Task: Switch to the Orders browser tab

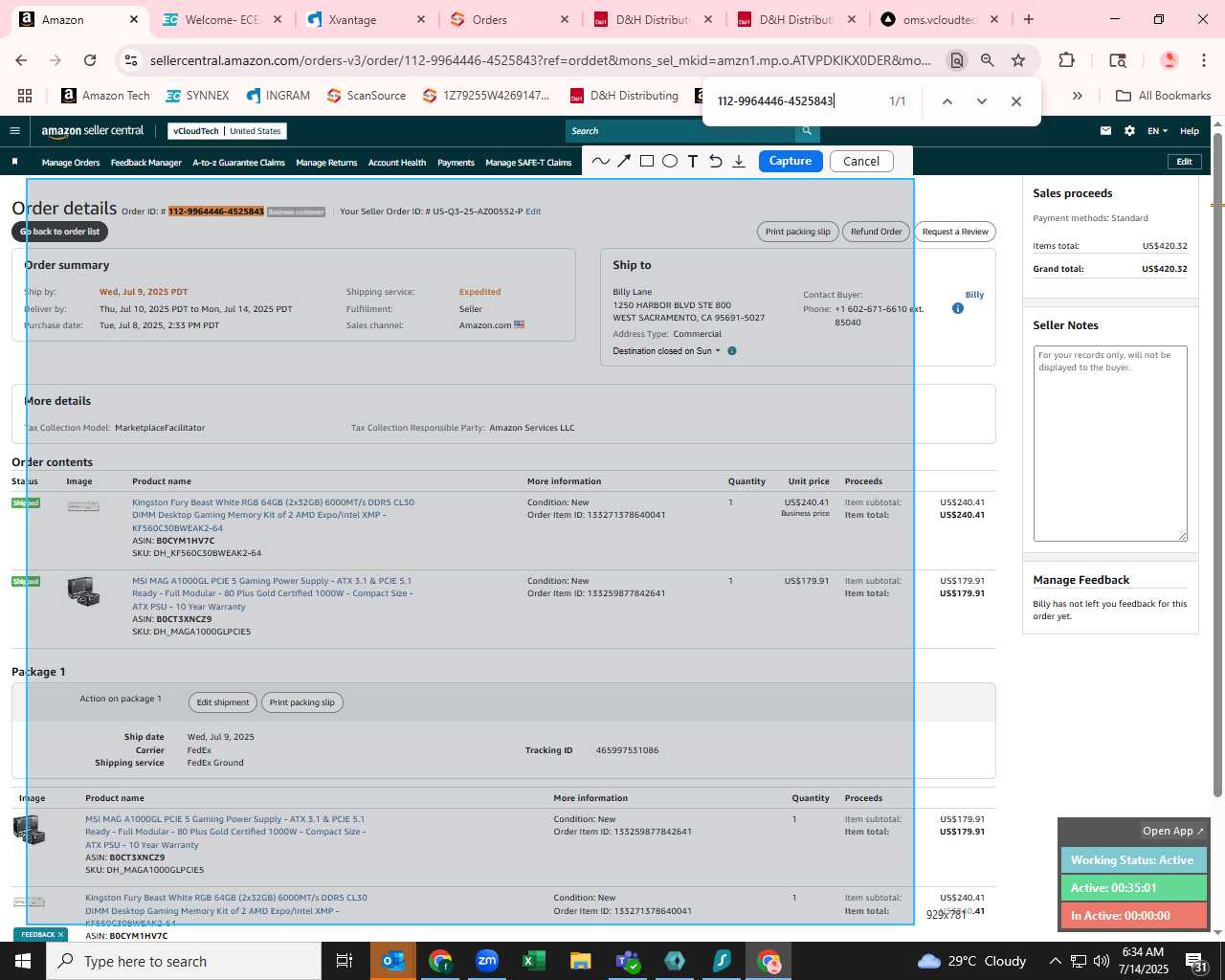Action: (x=507, y=19)
